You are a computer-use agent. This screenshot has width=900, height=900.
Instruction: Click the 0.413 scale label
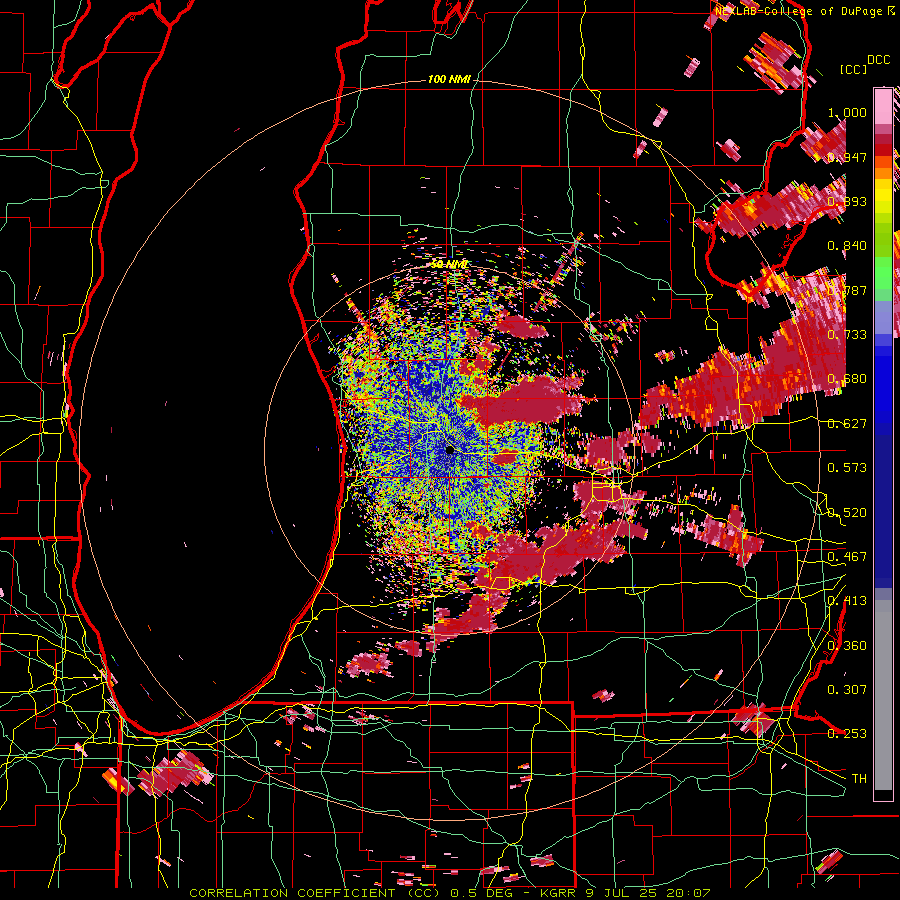tap(847, 600)
